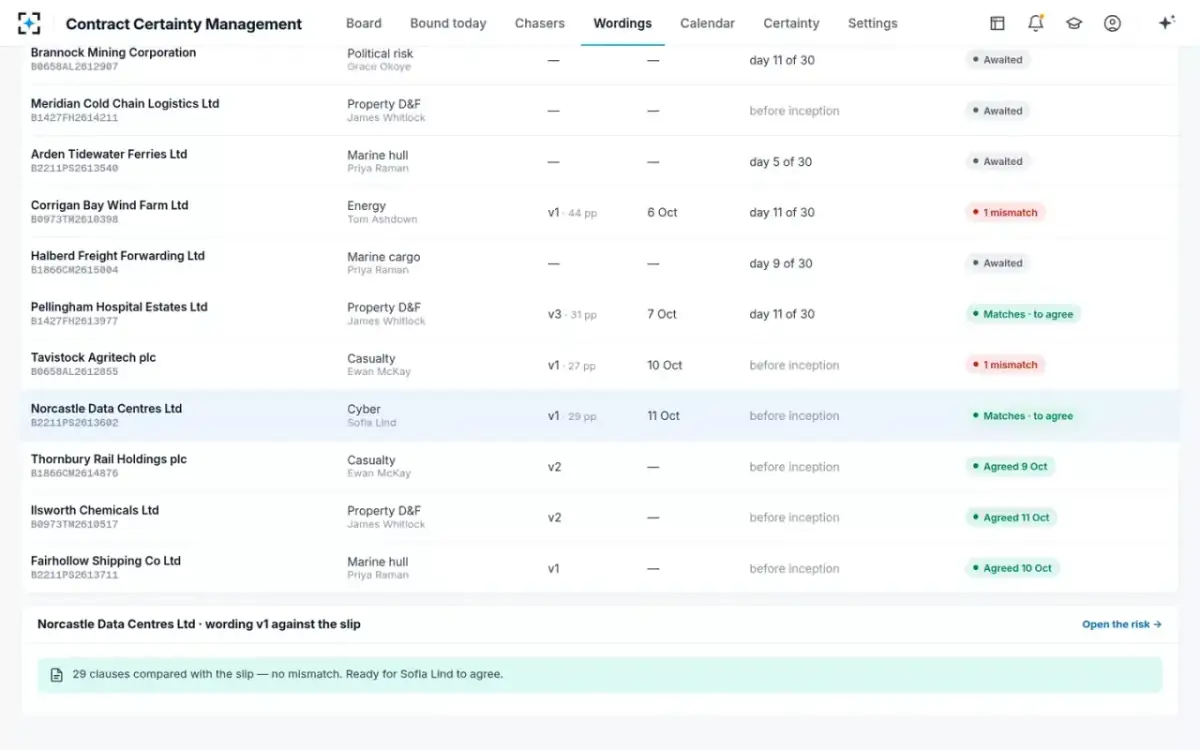Image resolution: width=1200 pixels, height=750 pixels.
Task: Follow the Open the risk link
Action: [x=1122, y=624]
